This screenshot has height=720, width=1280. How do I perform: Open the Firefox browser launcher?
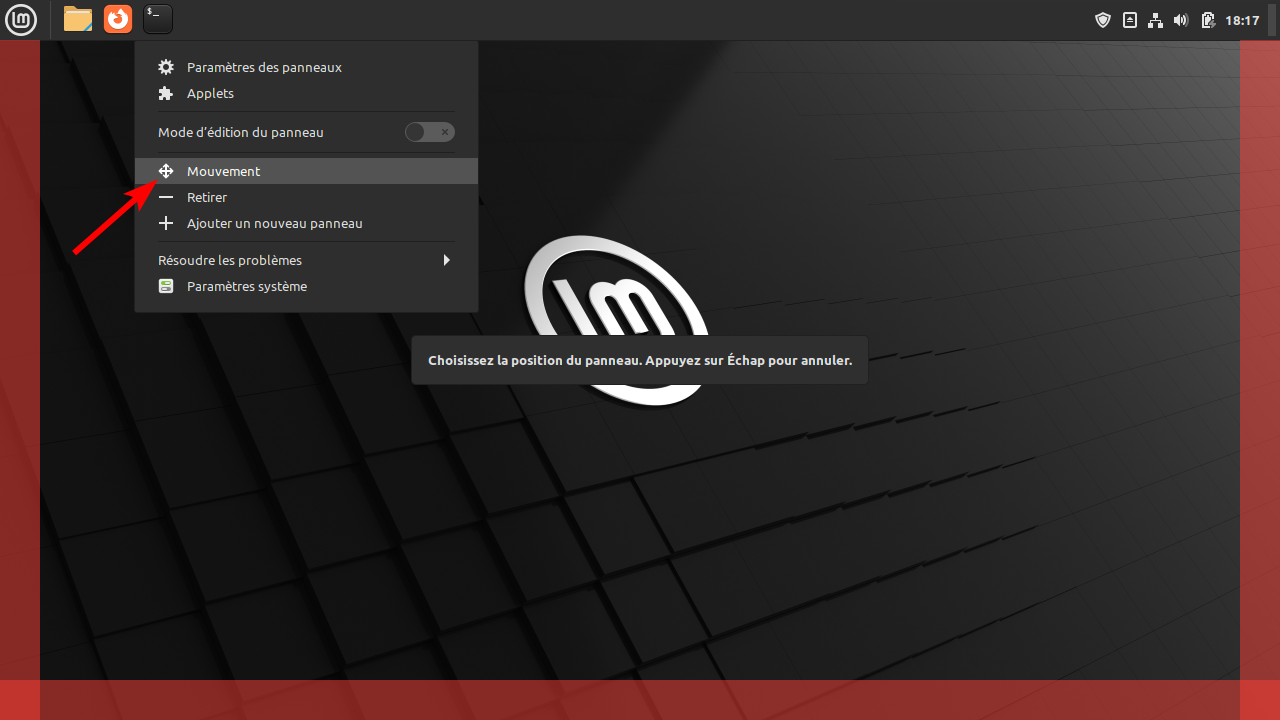click(x=118, y=19)
